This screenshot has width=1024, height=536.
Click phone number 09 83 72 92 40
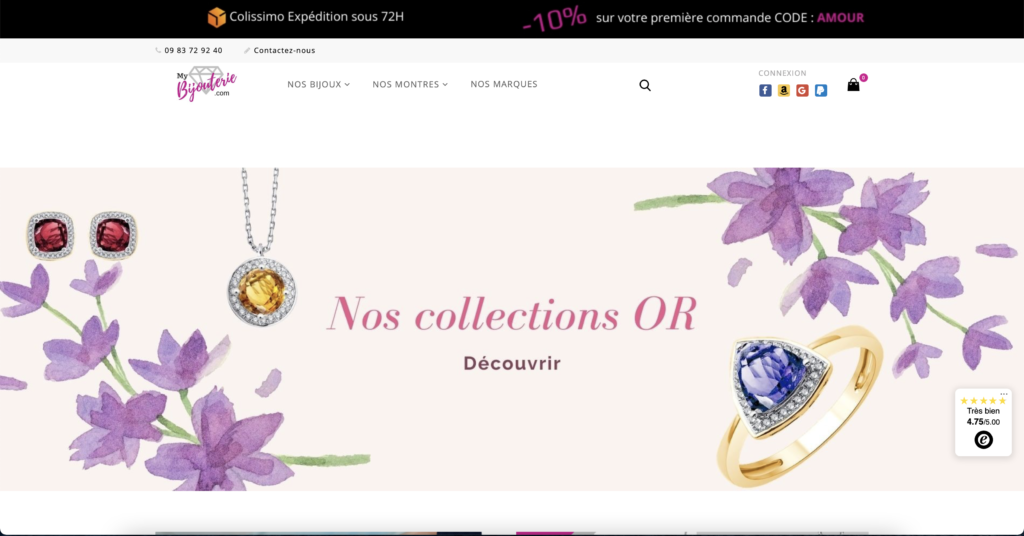click(x=193, y=50)
